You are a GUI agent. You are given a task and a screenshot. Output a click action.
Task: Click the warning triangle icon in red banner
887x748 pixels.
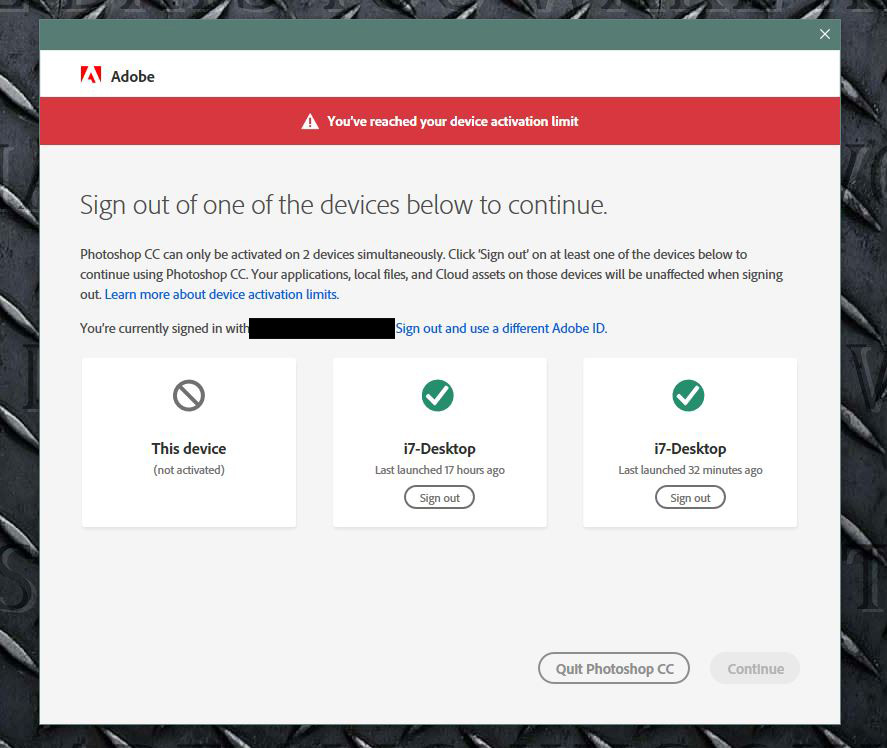point(310,121)
